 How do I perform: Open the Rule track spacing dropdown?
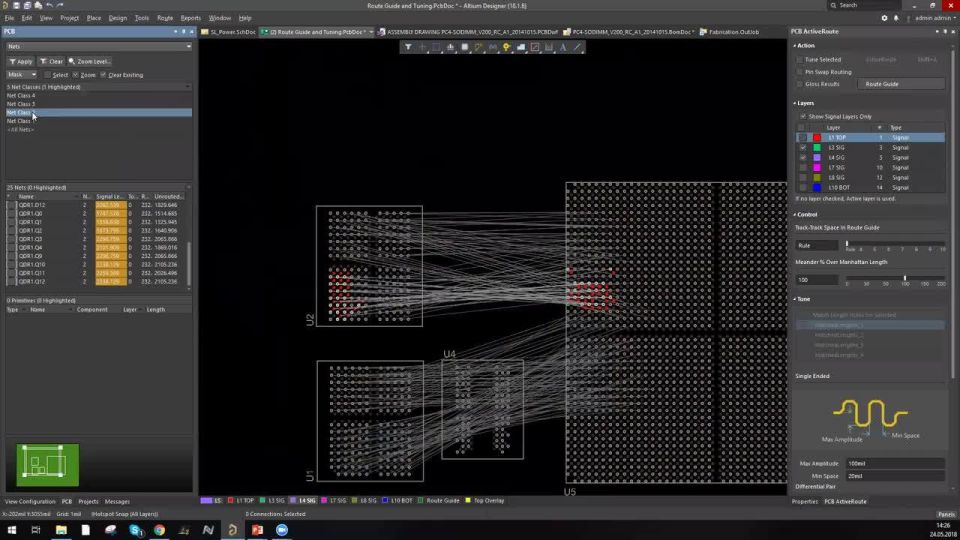[x=816, y=246]
